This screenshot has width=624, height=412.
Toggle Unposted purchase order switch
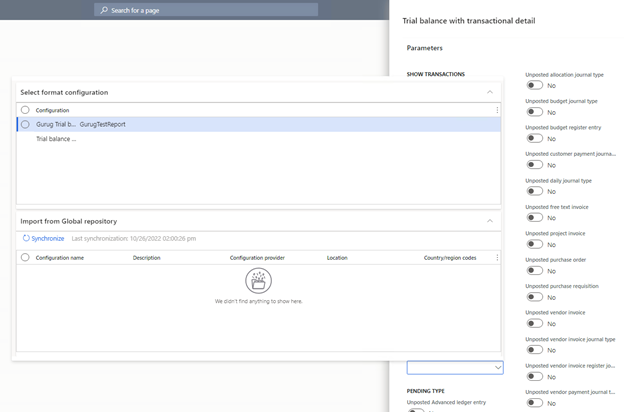pyautogui.click(x=535, y=271)
